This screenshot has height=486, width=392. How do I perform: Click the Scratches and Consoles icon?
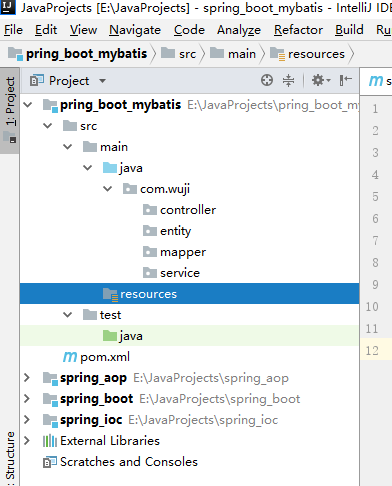50,462
